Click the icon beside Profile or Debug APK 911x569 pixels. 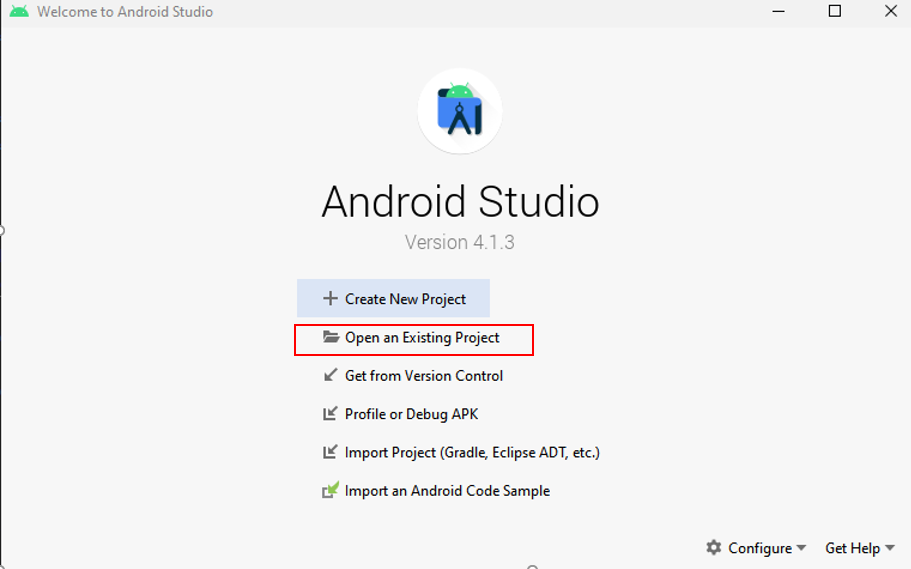[x=330, y=414]
